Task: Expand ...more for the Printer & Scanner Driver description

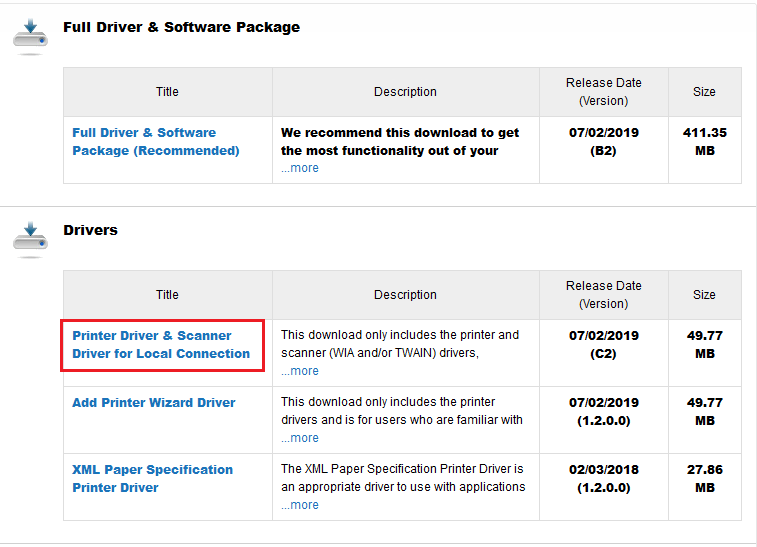Action: click(300, 371)
